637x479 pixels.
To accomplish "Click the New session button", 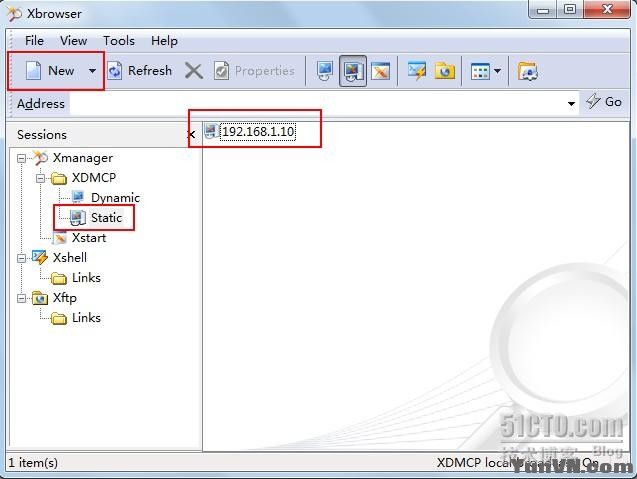I will pyautogui.click(x=50, y=71).
